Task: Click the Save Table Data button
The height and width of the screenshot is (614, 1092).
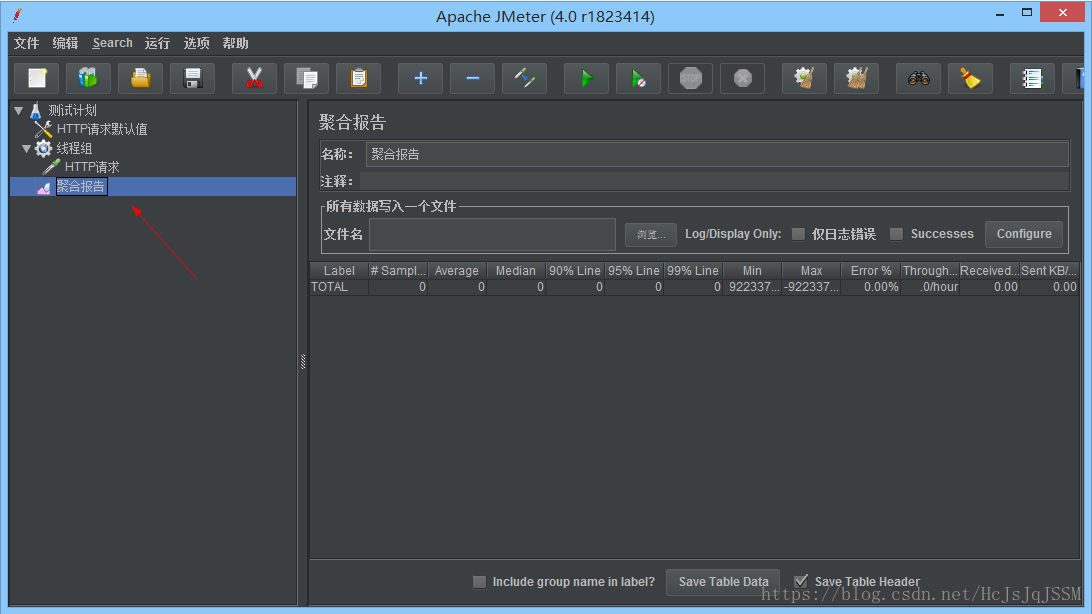Action: 724,581
